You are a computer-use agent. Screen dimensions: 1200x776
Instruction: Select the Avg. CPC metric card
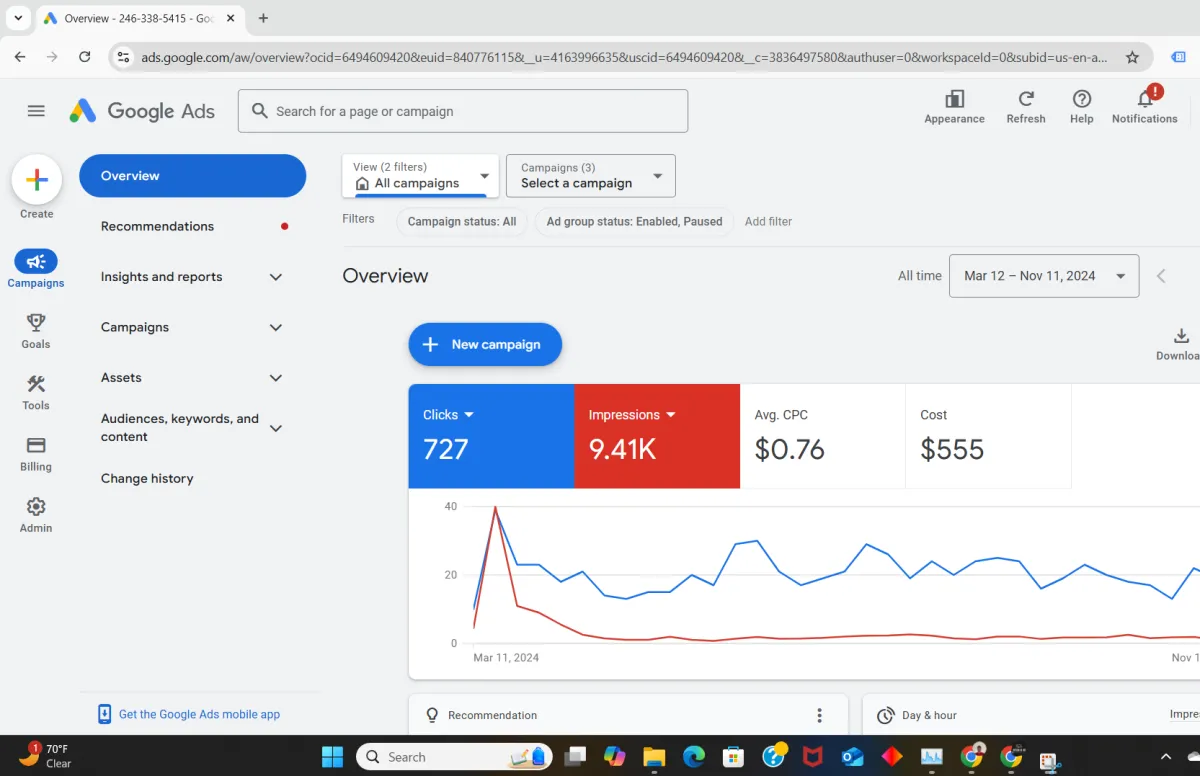coord(822,436)
